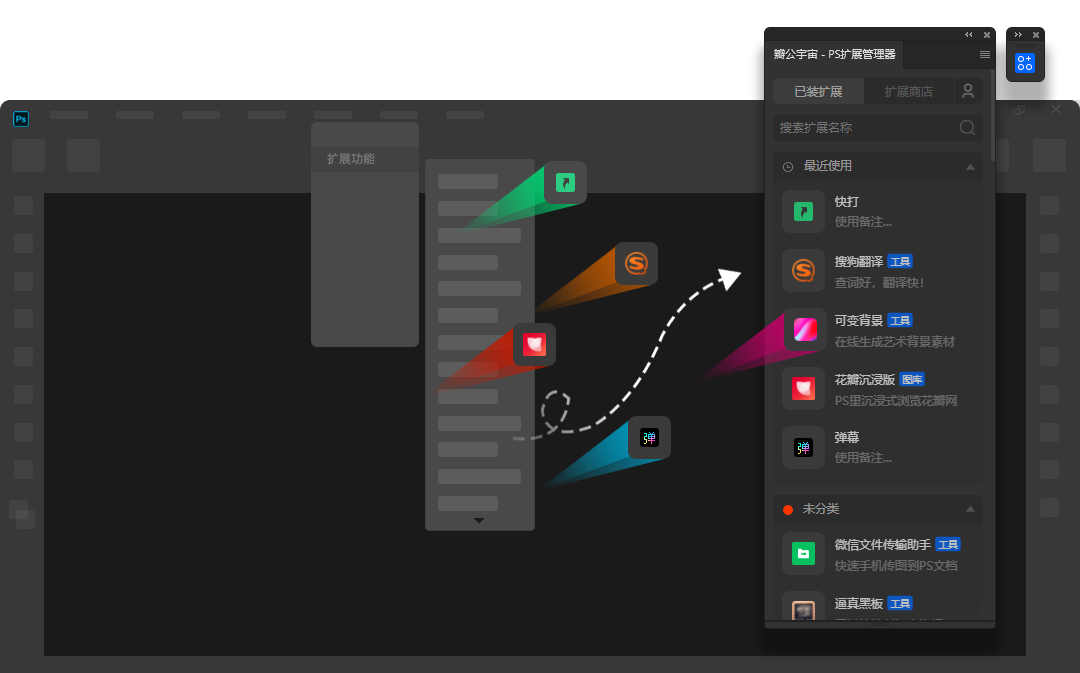Viewport: 1080px width, 673px height.
Task: Open the 花瓣沉浸版 red petal icon
Action: 803,388
